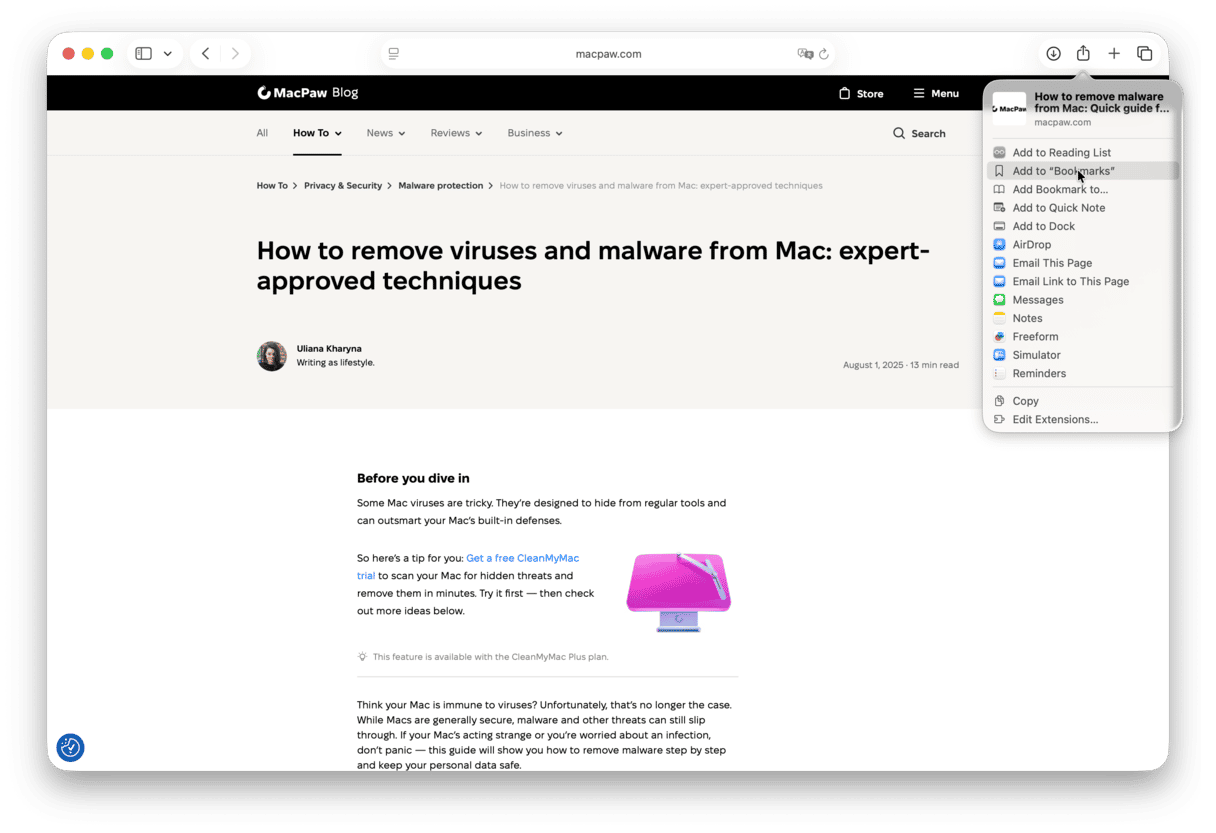The height and width of the screenshot is (833, 1216).
Task: Select Add to Reading List
Action: pyautogui.click(x=1061, y=153)
